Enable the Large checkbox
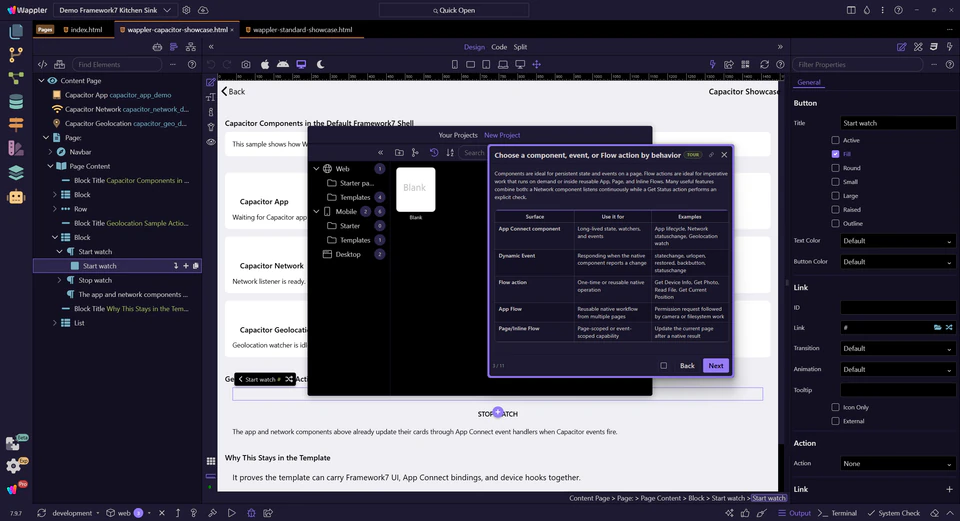The height and width of the screenshot is (521, 960). [x=835, y=196]
